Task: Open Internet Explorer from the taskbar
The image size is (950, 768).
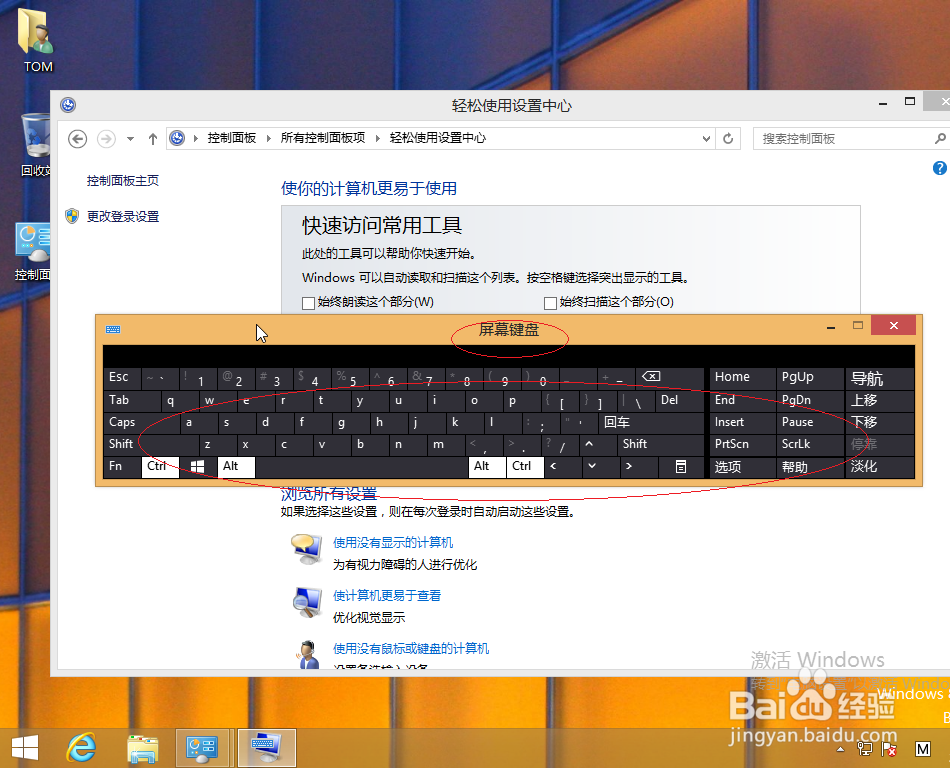Action: pyautogui.click(x=81, y=747)
